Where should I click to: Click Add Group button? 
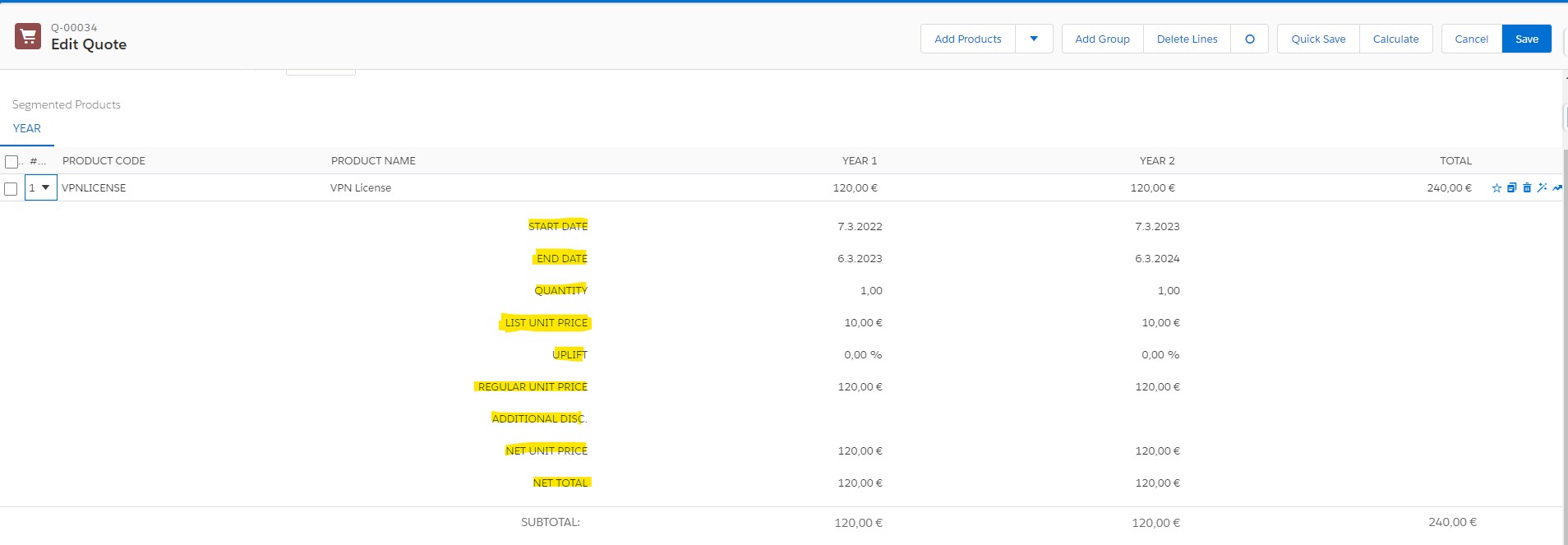click(x=1102, y=39)
